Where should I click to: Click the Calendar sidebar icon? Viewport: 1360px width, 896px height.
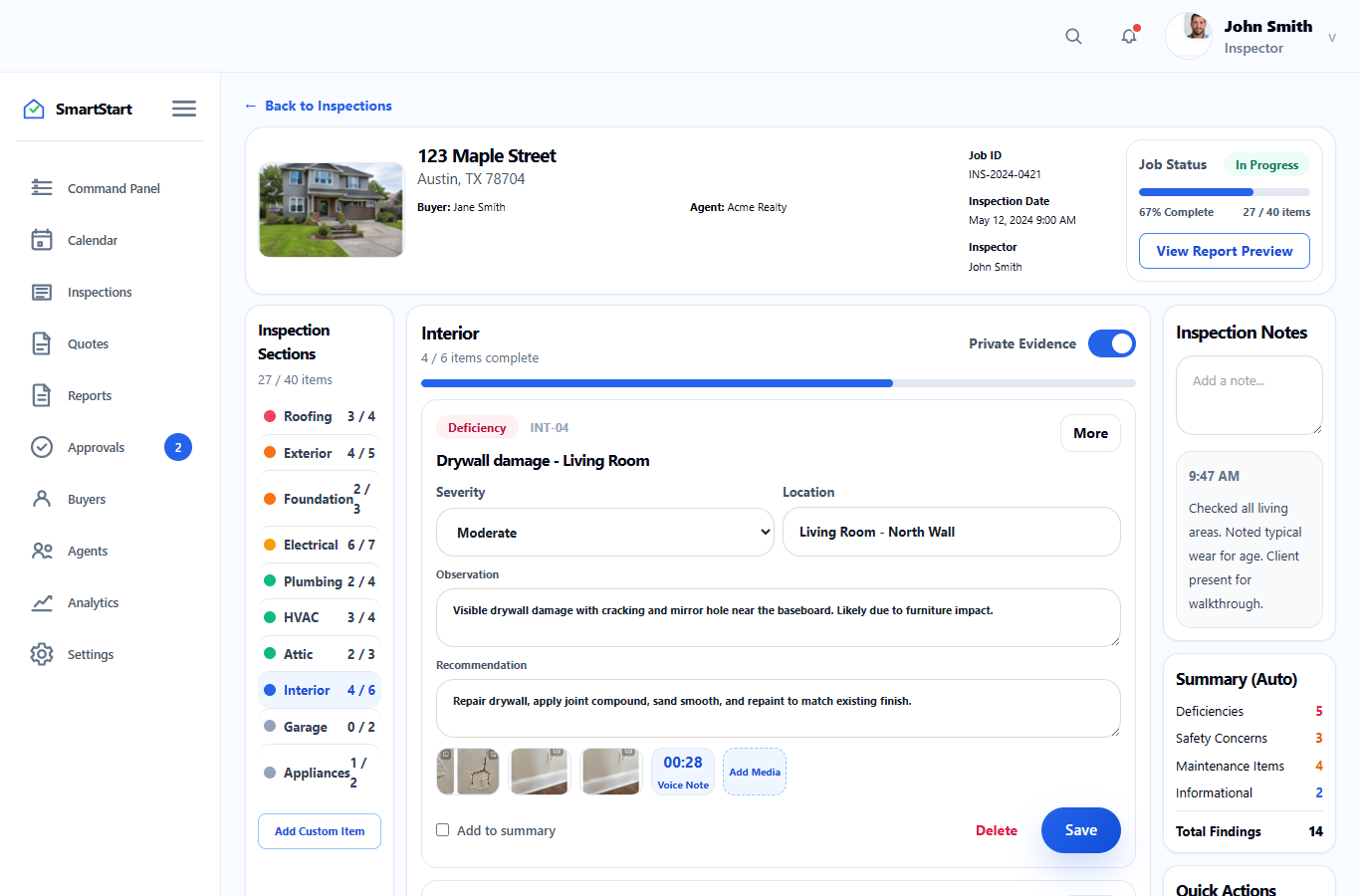[42, 240]
